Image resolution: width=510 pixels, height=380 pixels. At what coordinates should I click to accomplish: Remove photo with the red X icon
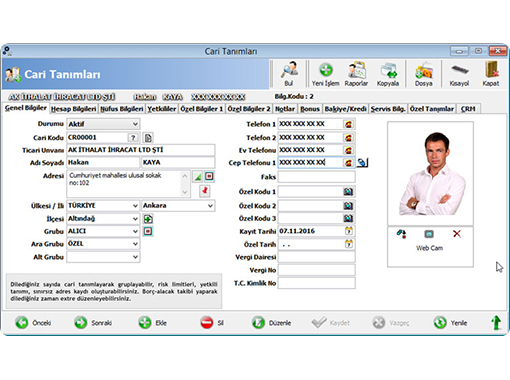tap(457, 234)
